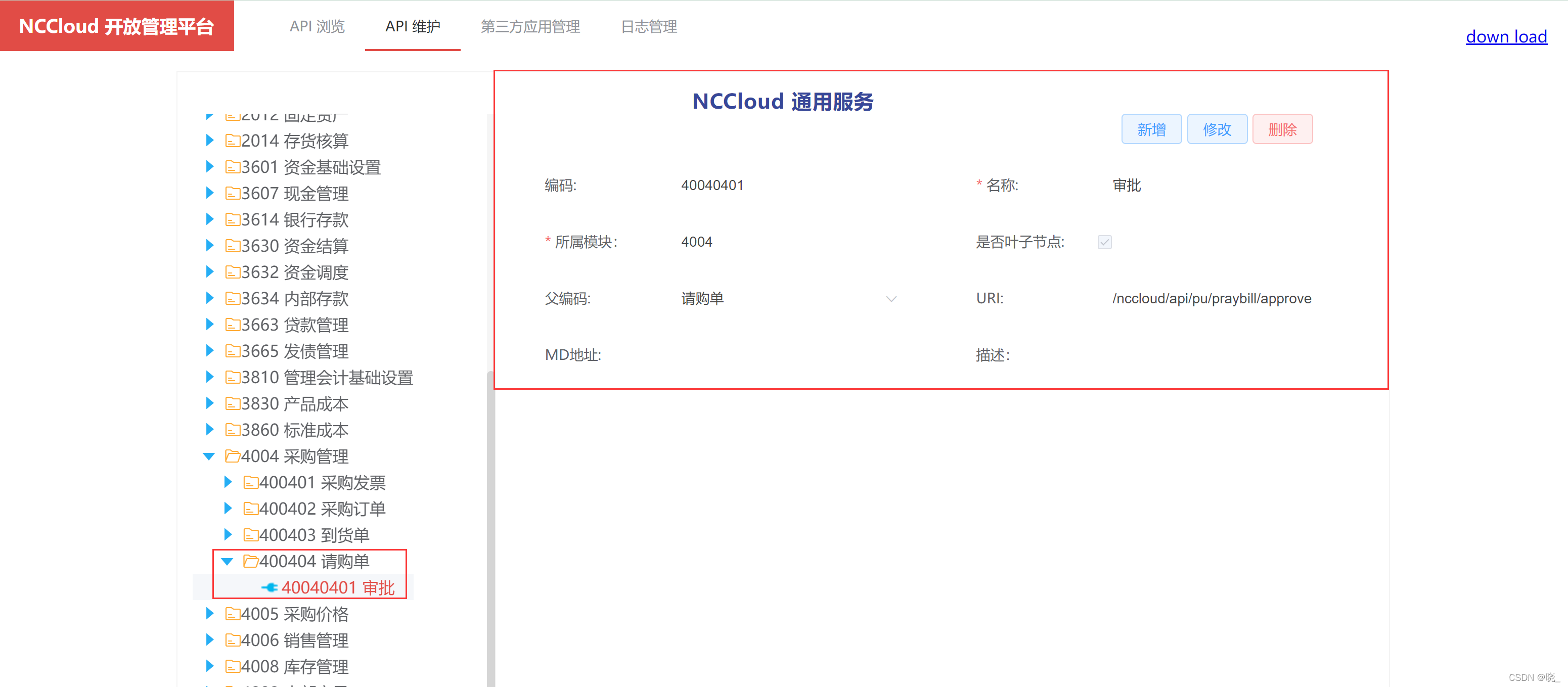Screen dimensions: 1568x687
Task: Click the folder icon of 3607 现金管理
Action: tap(232, 194)
